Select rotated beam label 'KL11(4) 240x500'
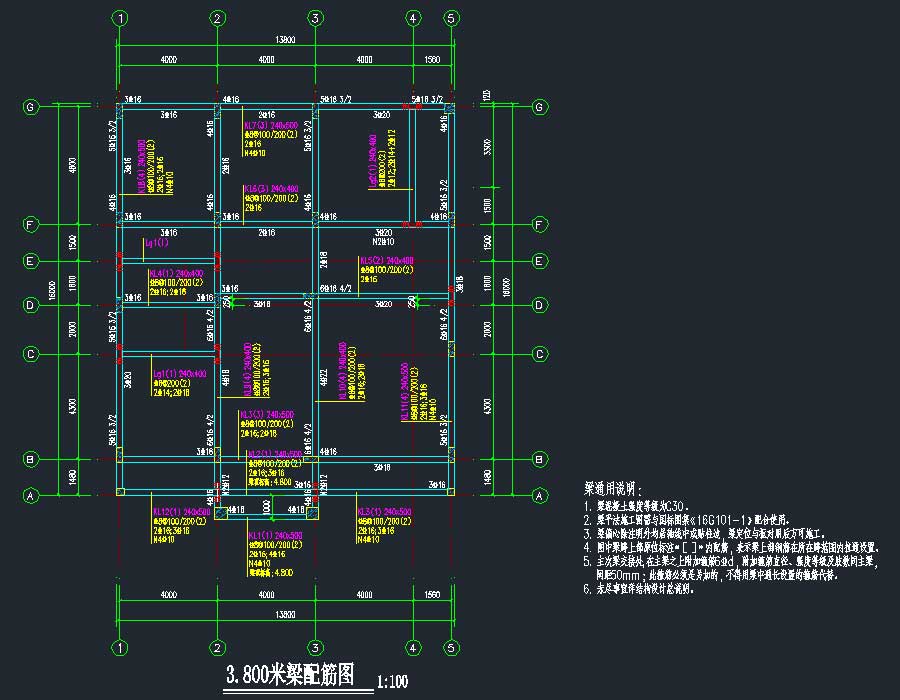 click(405, 391)
